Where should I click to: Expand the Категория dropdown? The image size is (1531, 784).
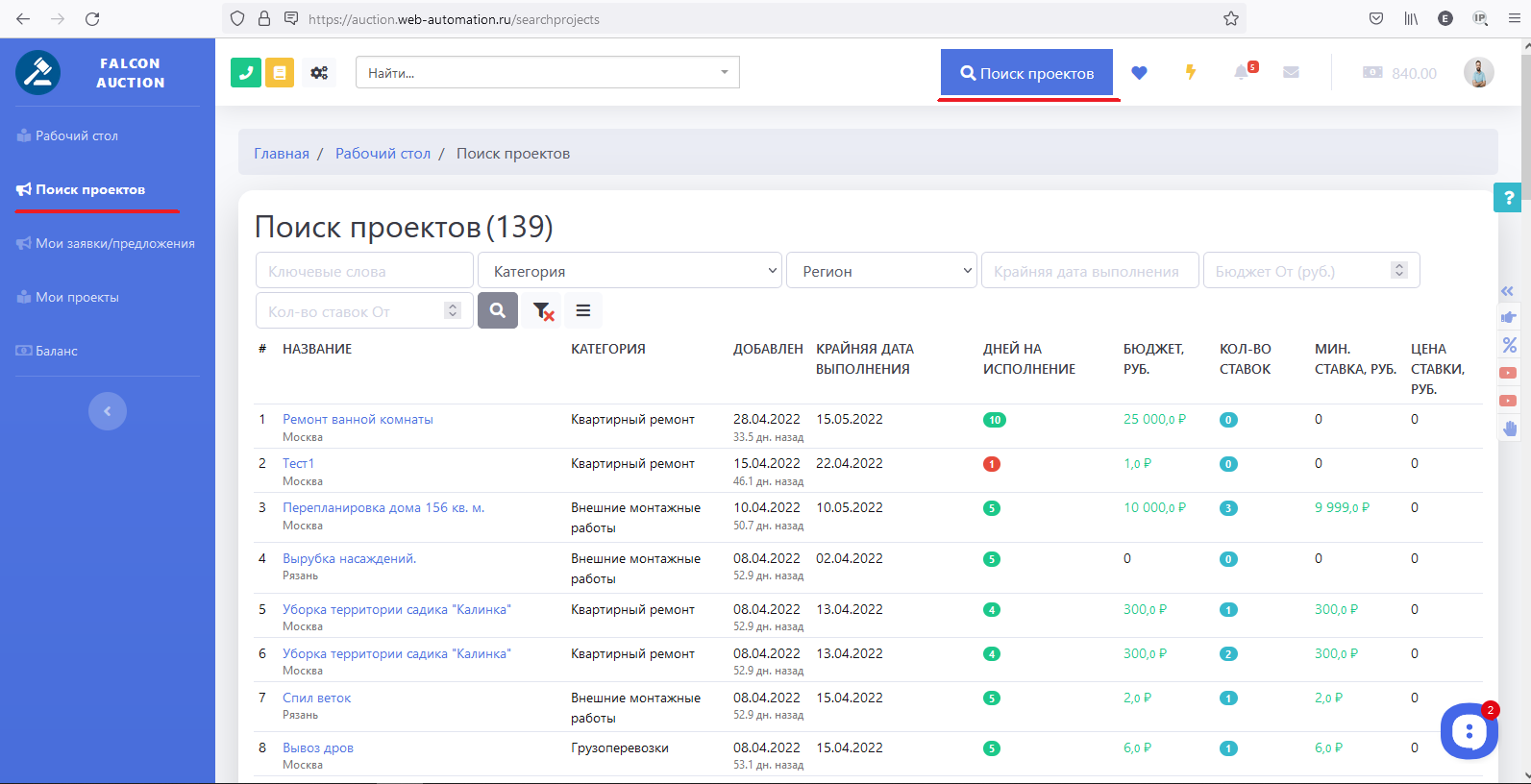[x=630, y=271]
